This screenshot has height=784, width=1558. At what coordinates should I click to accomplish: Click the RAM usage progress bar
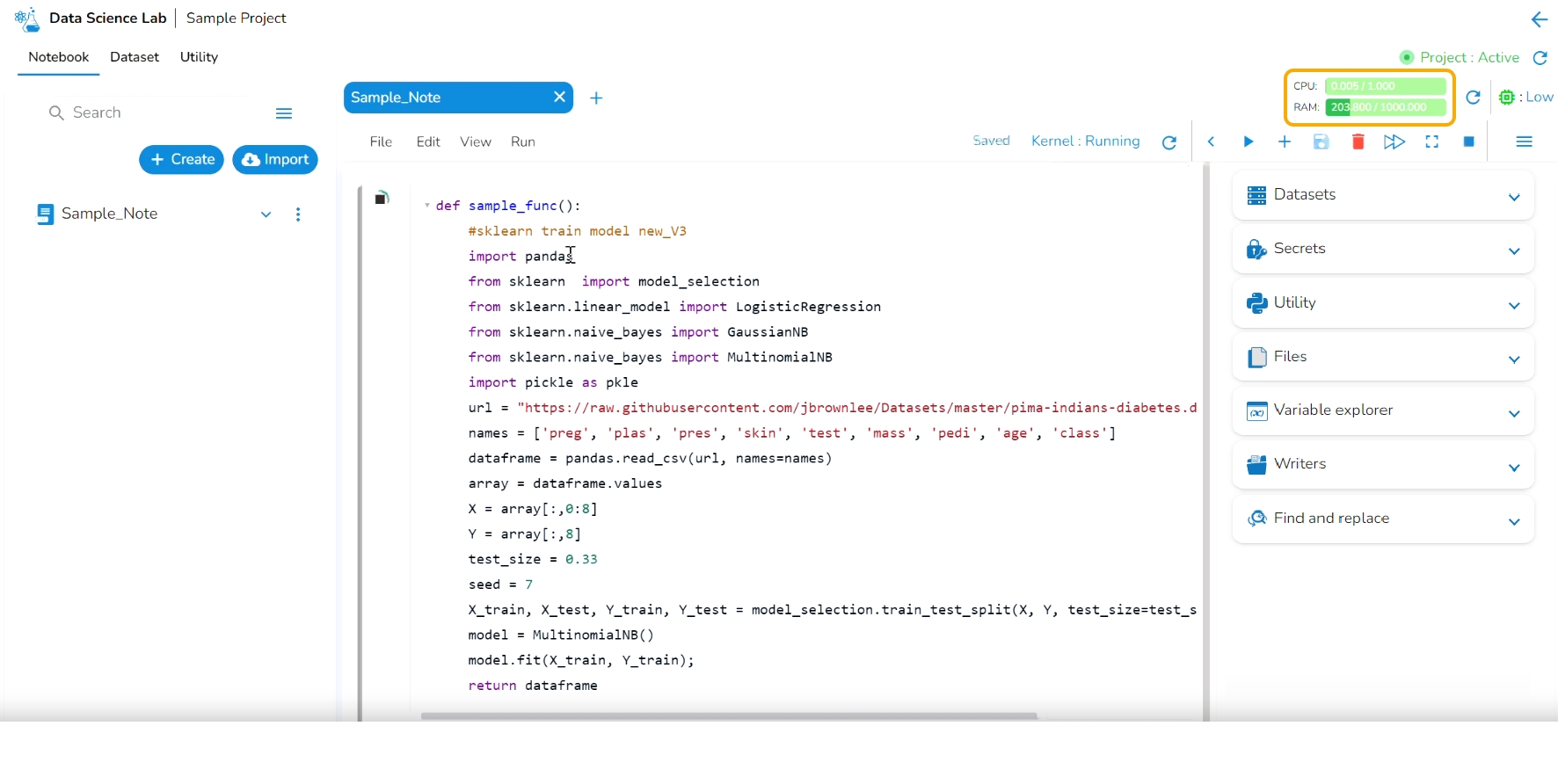(1386, 107)
